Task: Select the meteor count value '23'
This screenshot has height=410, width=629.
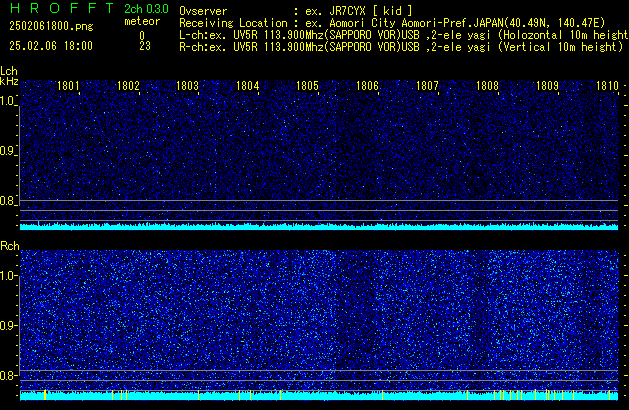Action: coord(145,46)
